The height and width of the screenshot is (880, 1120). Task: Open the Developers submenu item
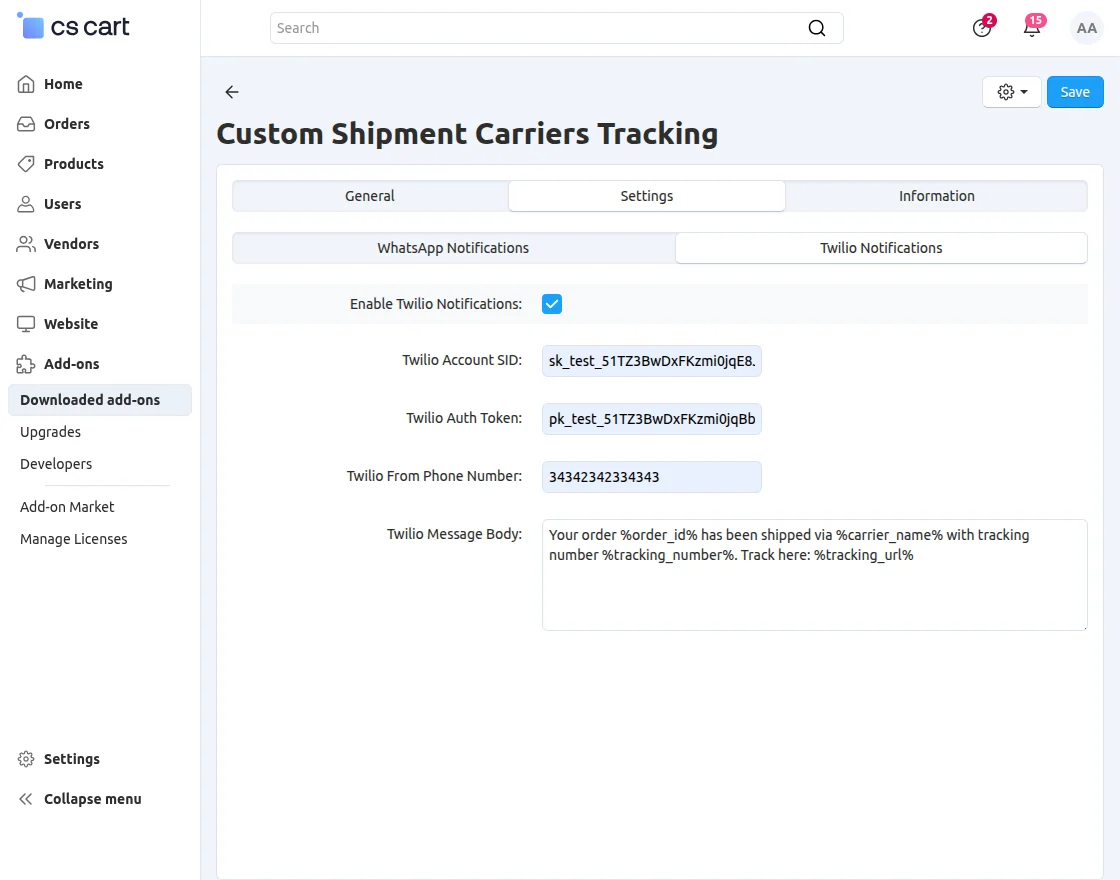click(56, 464)
